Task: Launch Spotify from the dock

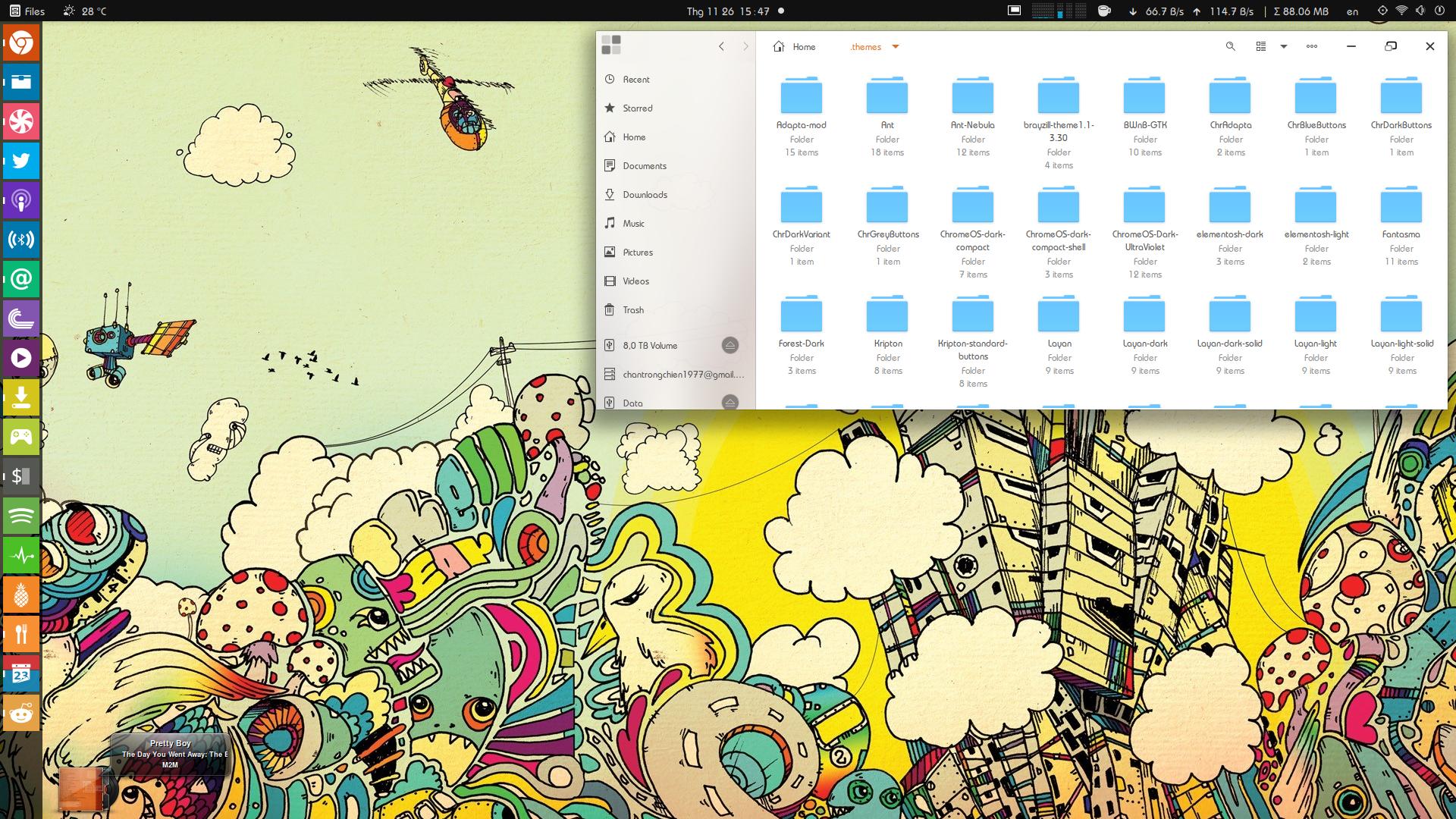Action: (x=21, y=516)
